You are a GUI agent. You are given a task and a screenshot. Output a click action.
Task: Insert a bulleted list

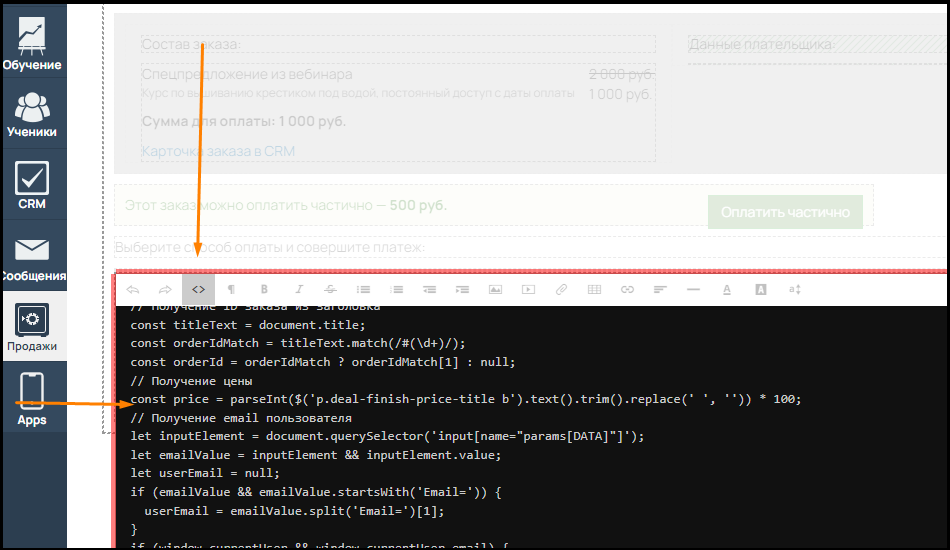pyautogui.click(x=363, y=290)
